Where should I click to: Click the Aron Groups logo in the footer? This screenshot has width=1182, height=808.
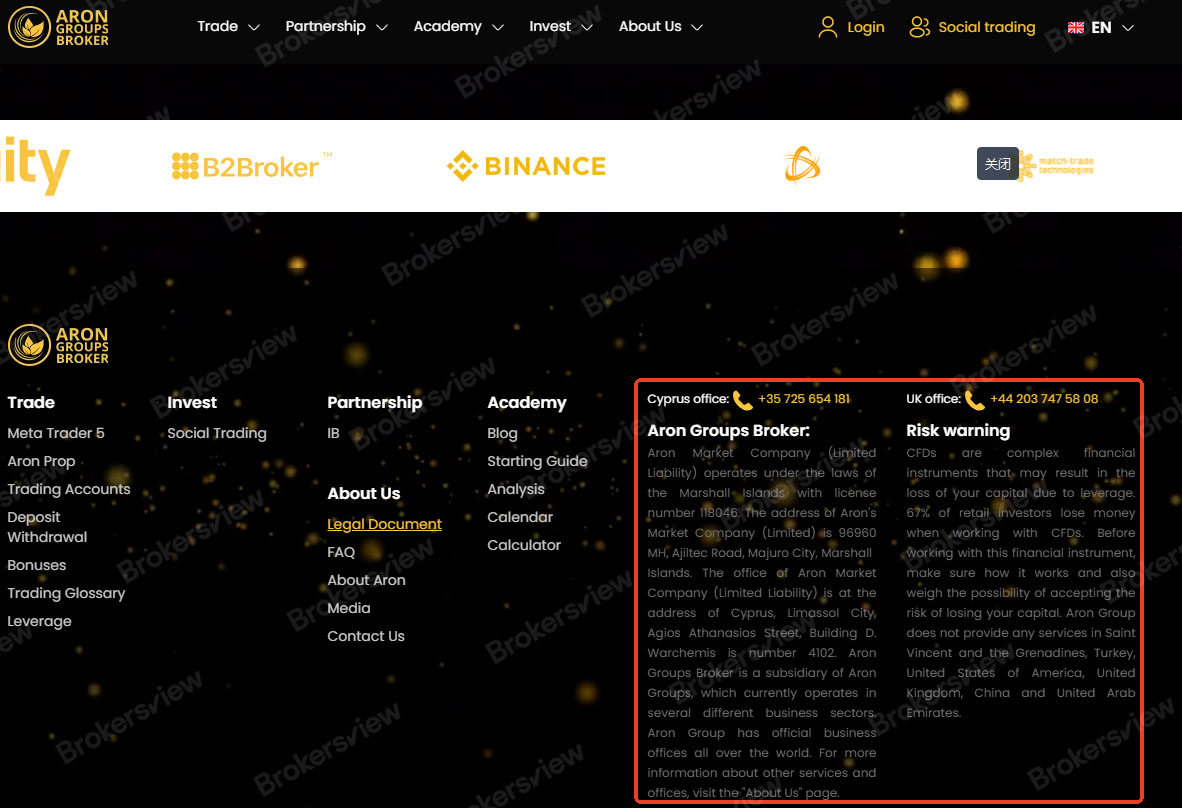58,344
